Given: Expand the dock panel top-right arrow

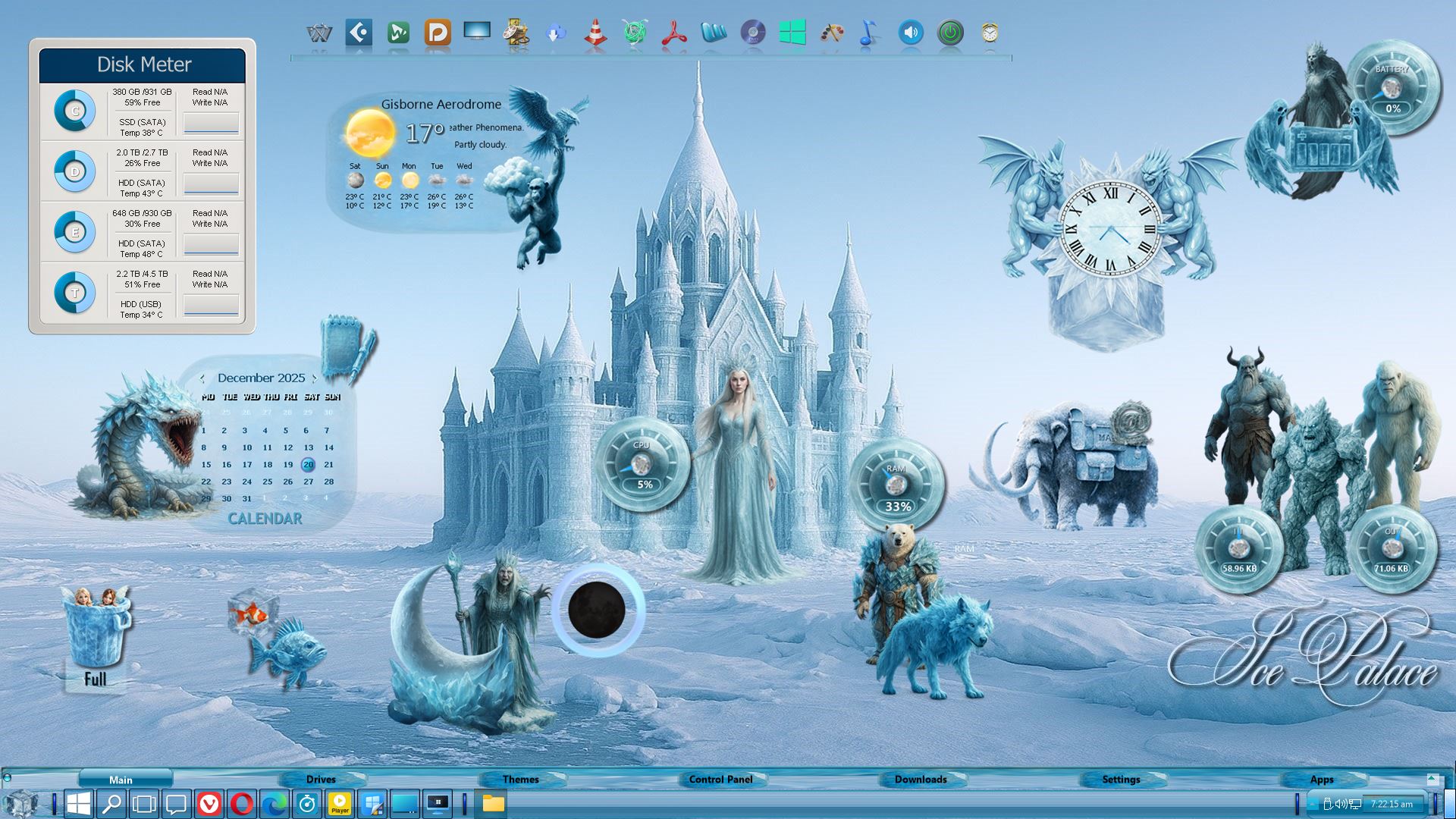Looking at the screenshot, I should [x=1432, y=779].
